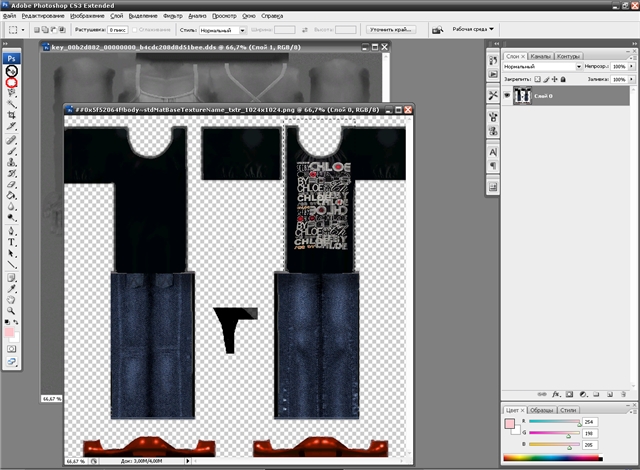Open the layer blend mode dropdown
The image size is (640, 470).
click(540, 67)
